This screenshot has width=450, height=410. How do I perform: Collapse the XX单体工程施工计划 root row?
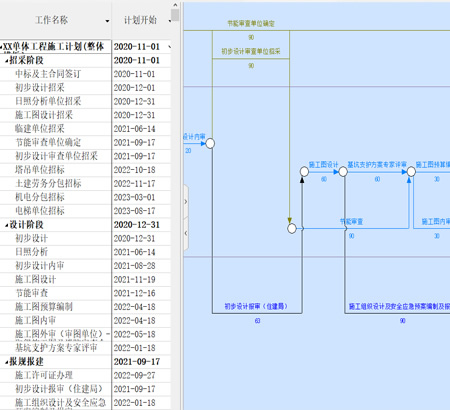[1, 46]
